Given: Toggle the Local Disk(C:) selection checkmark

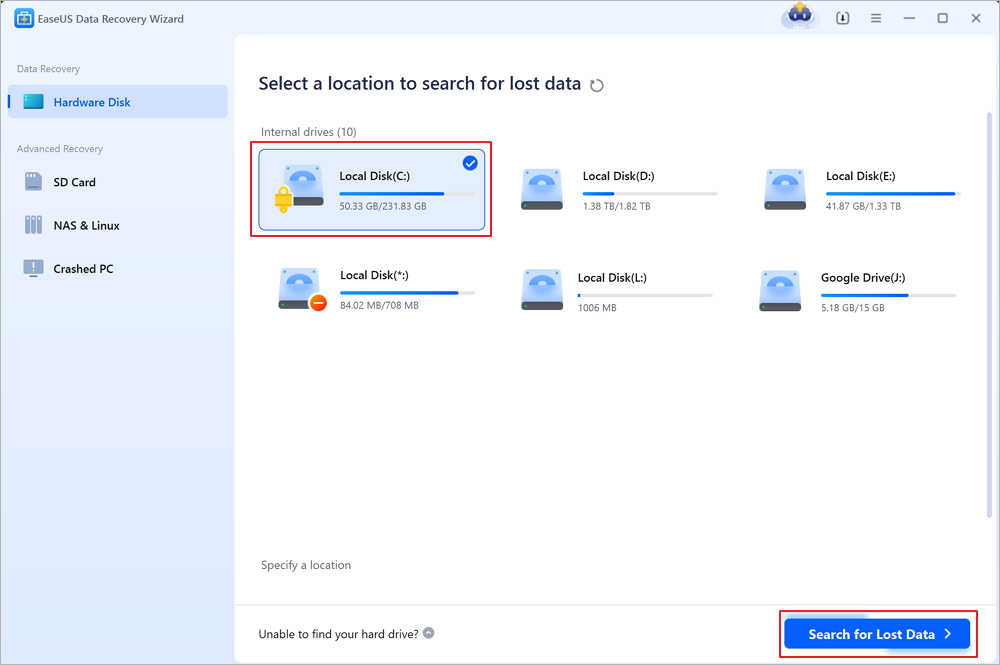Looking at the screenshot, I should coord(470,163).
